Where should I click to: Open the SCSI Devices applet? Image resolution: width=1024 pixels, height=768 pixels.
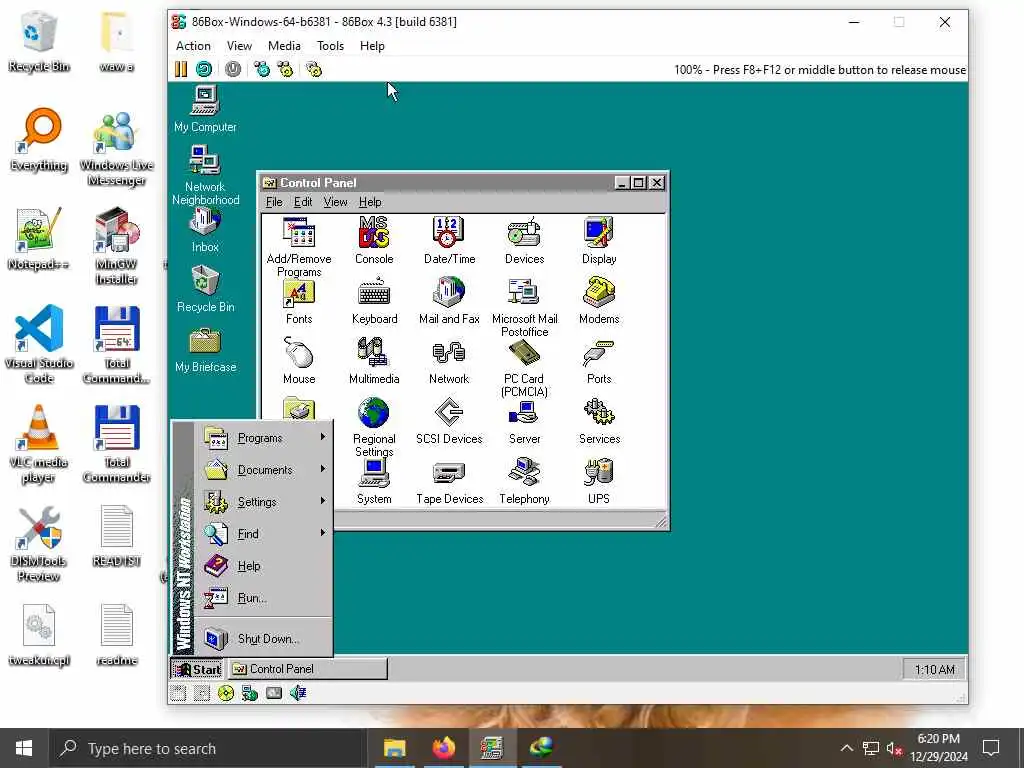coord(449,421)
